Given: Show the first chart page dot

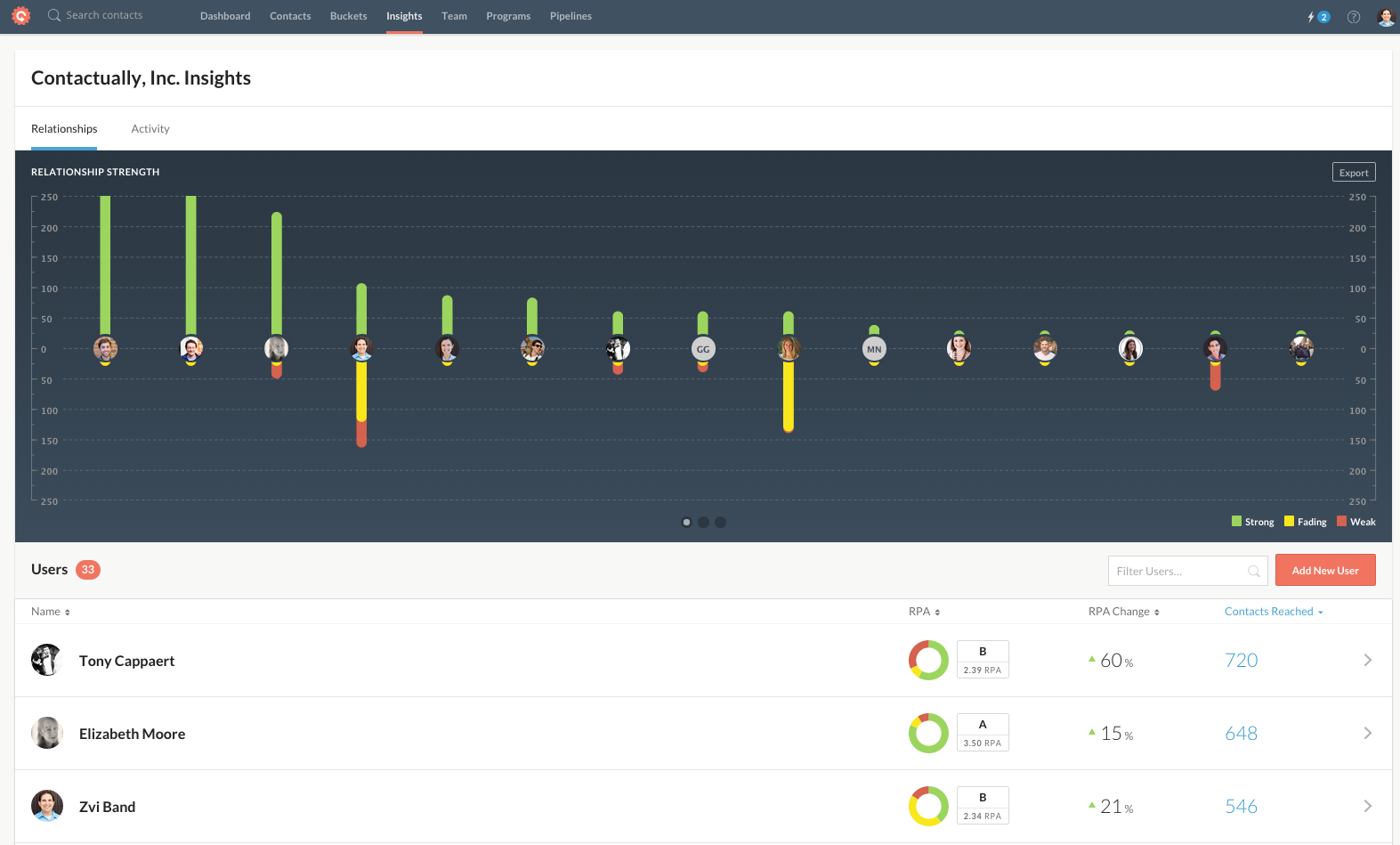Looking at the screenshot, I should [686, 523].
